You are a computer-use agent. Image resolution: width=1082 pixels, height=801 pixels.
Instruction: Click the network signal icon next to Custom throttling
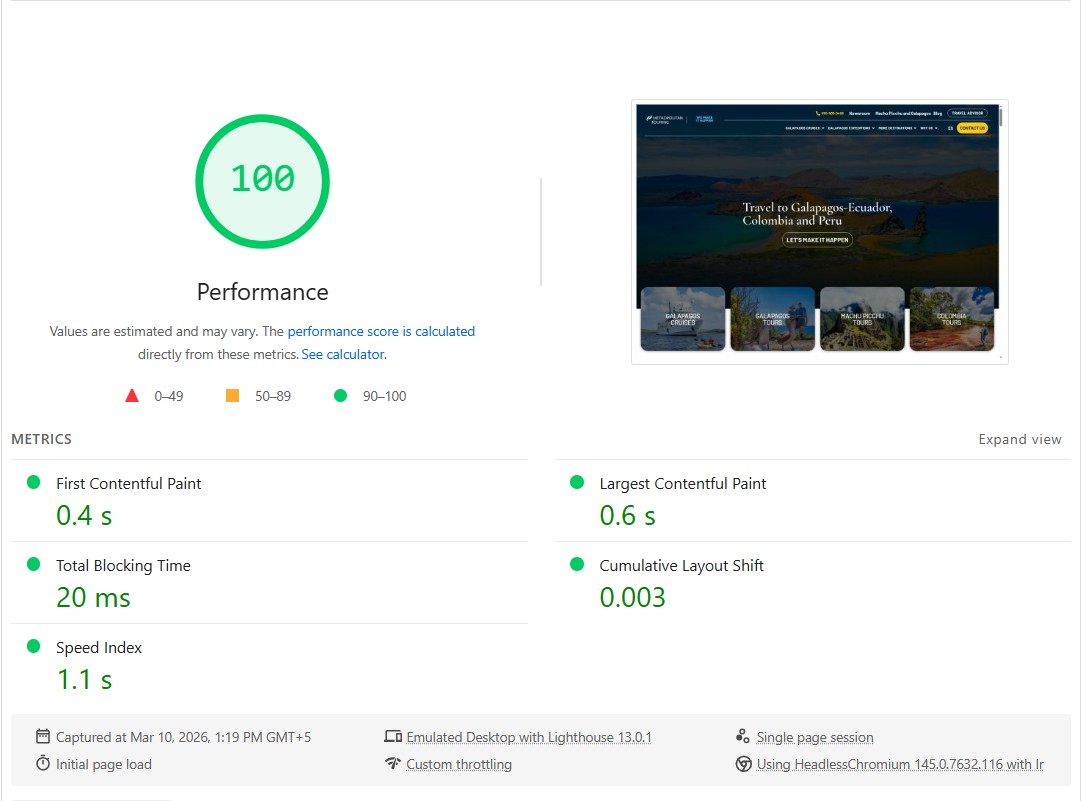pos(393,764)
